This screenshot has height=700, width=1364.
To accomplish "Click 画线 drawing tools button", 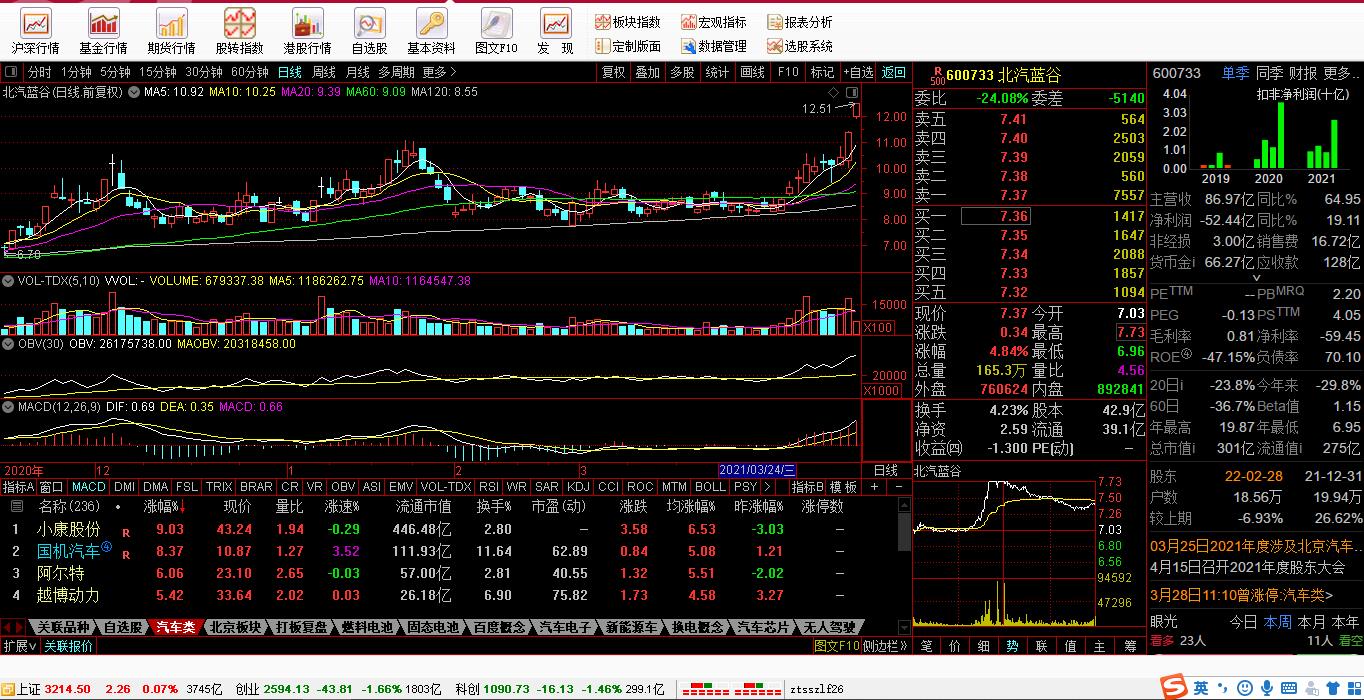I will click(752, 72).
